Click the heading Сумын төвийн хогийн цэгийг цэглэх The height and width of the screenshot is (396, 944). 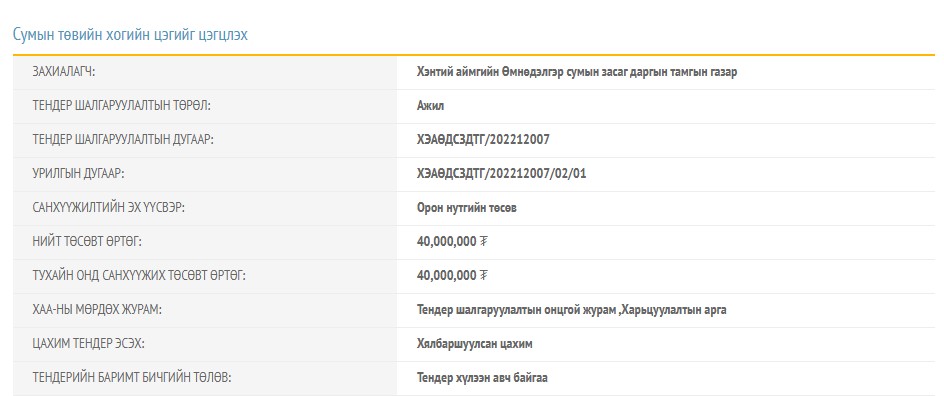130,34
